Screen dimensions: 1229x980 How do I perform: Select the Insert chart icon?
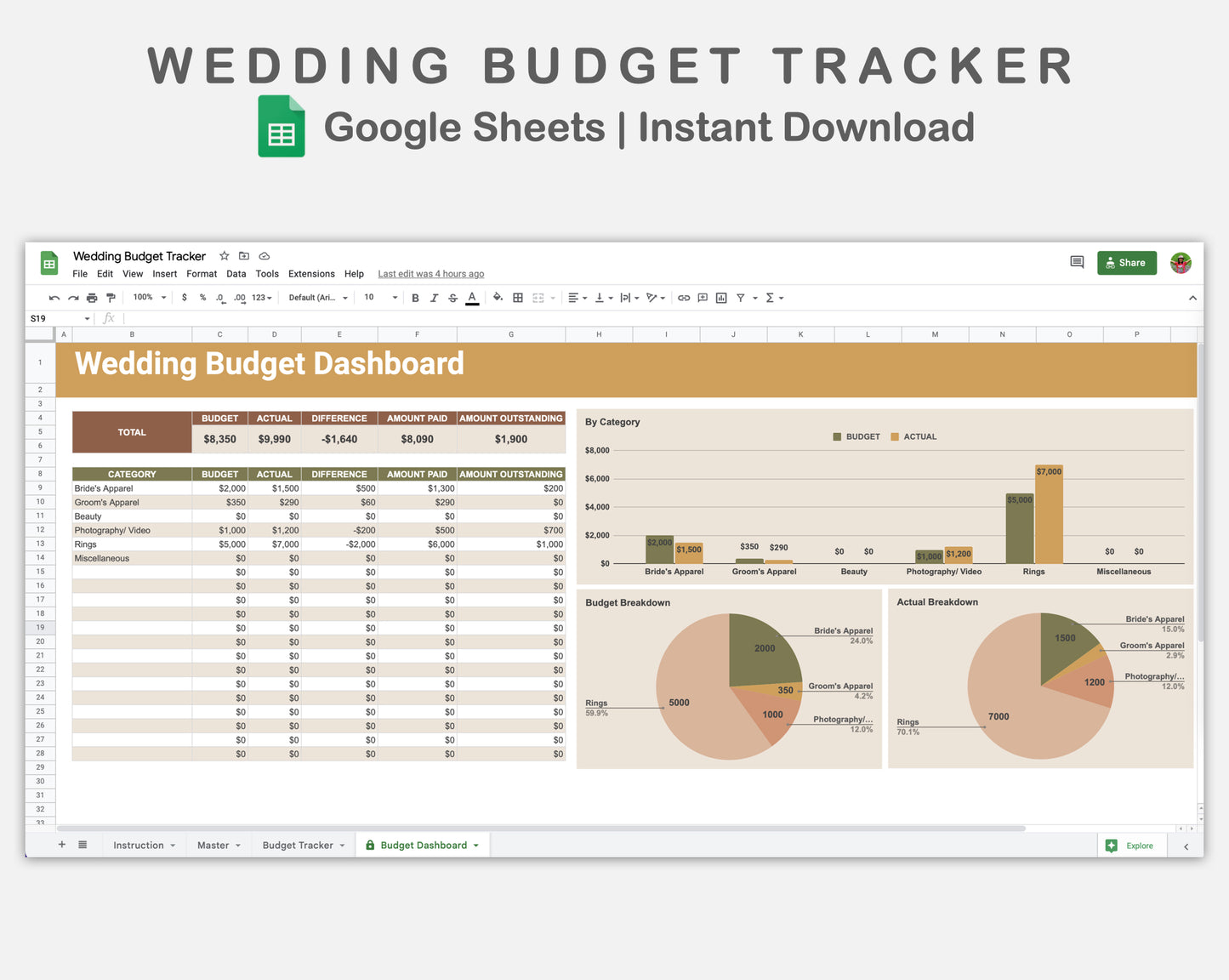[721, 298]
